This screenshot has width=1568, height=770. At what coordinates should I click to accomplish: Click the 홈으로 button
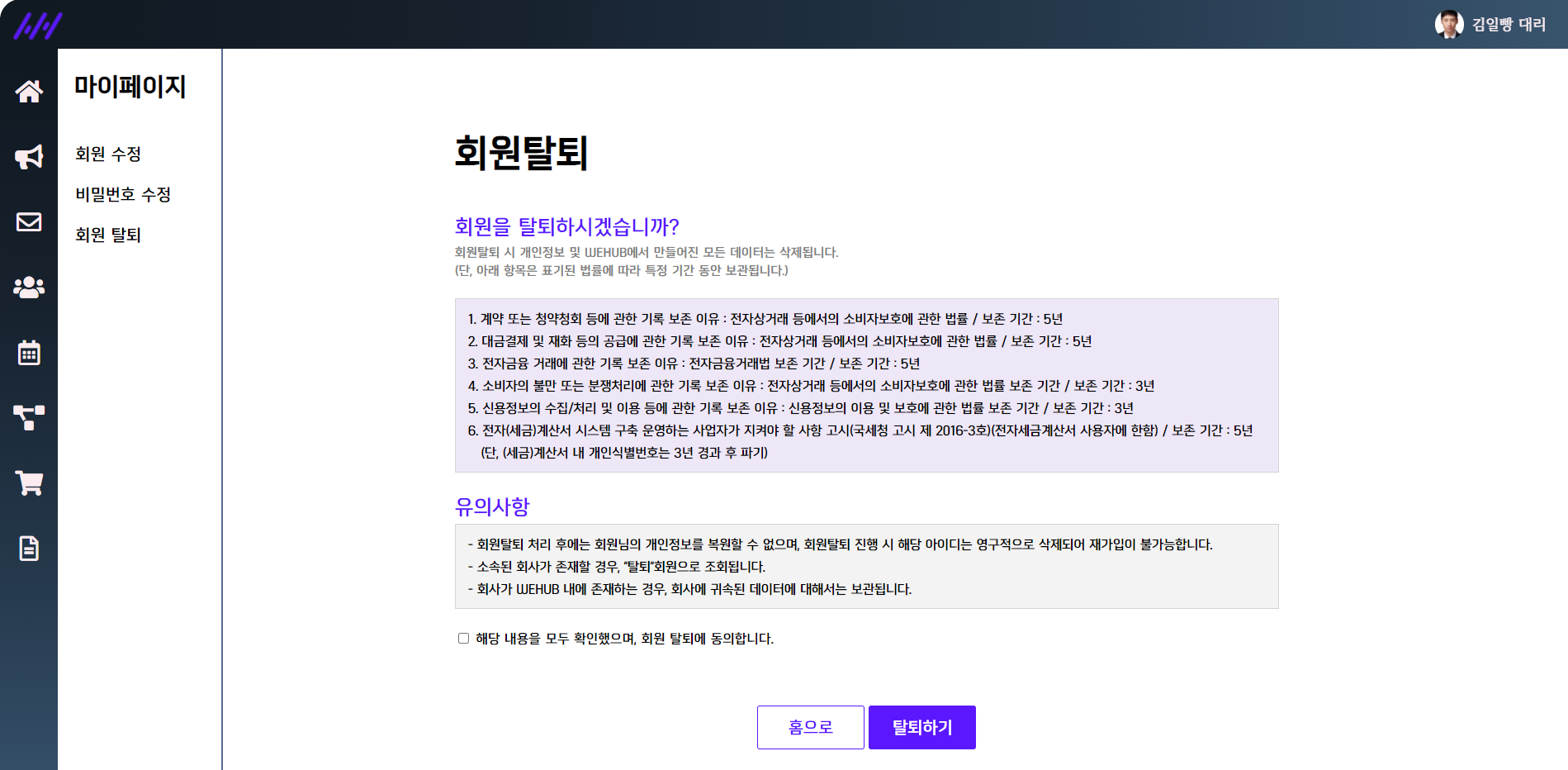(811, 727)
